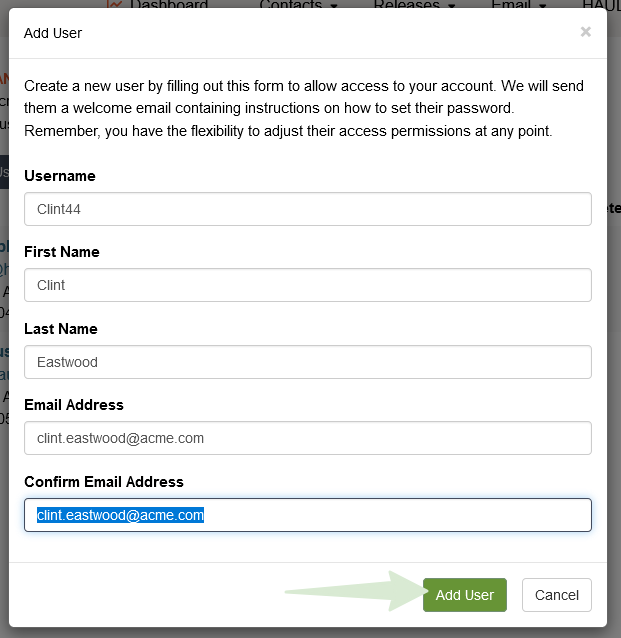Click the Add User dialog title
Screen dimensions: 621x638
[x=53, y=33]
